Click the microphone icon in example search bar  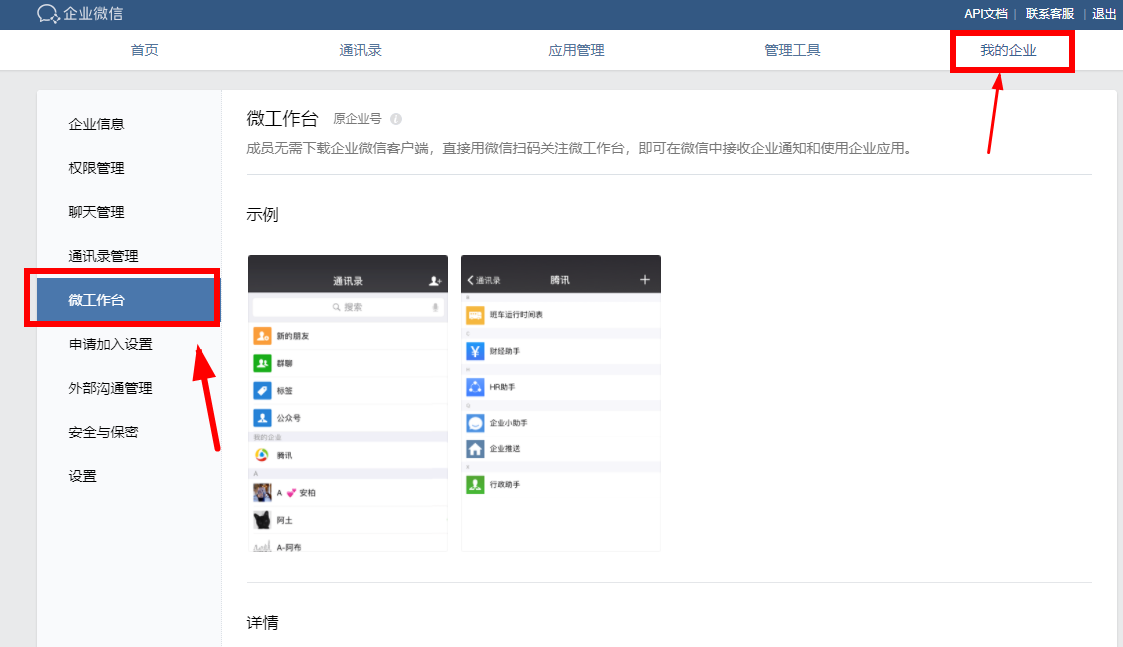click(435, 307)
